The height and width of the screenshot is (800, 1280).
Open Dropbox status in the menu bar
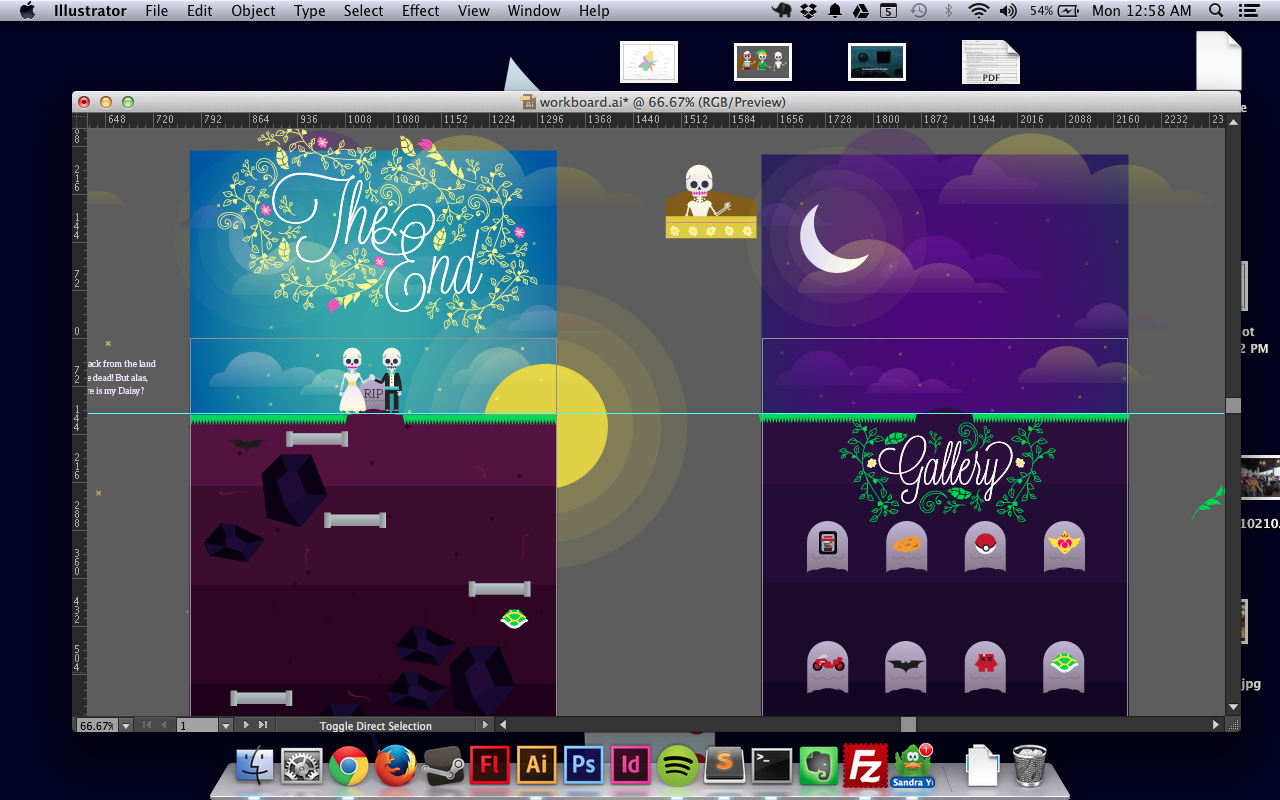click(809, 11)
